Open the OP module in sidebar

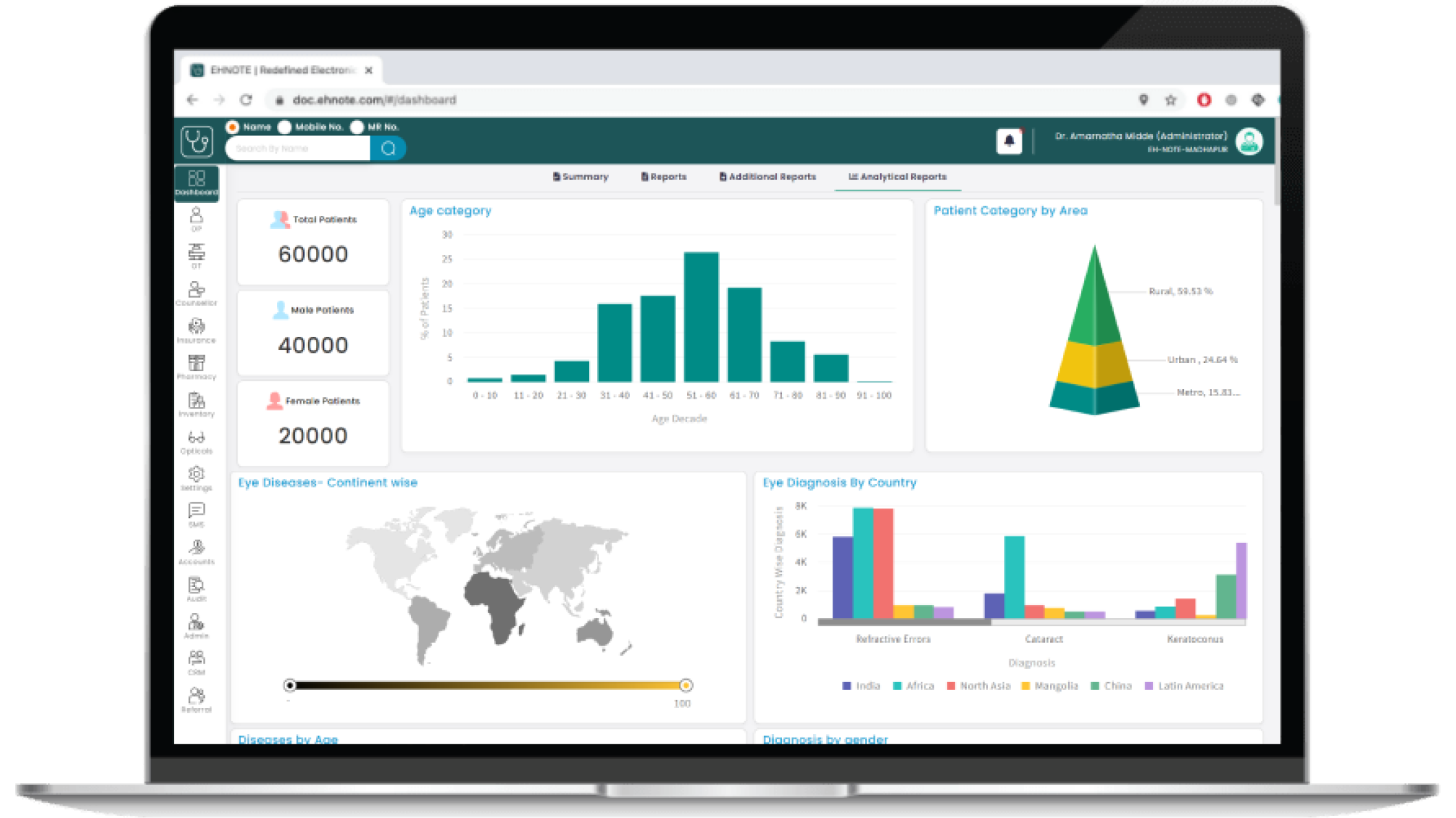pos(197,220)
